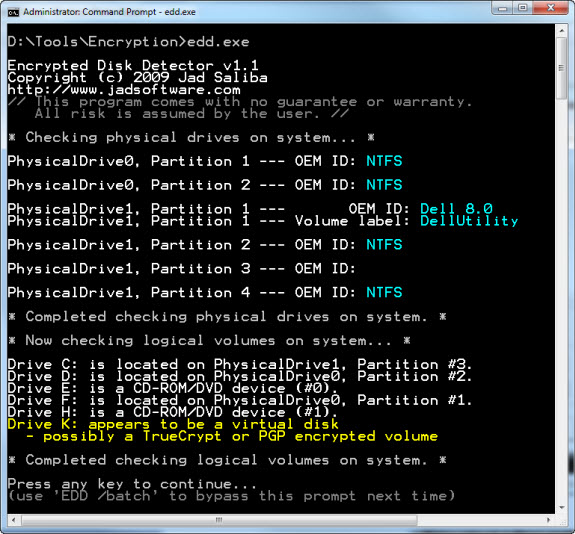This screenshot has height=534, width=575.
Task: Click the vertical scrollbar up arrow
Action: point(561,31)
